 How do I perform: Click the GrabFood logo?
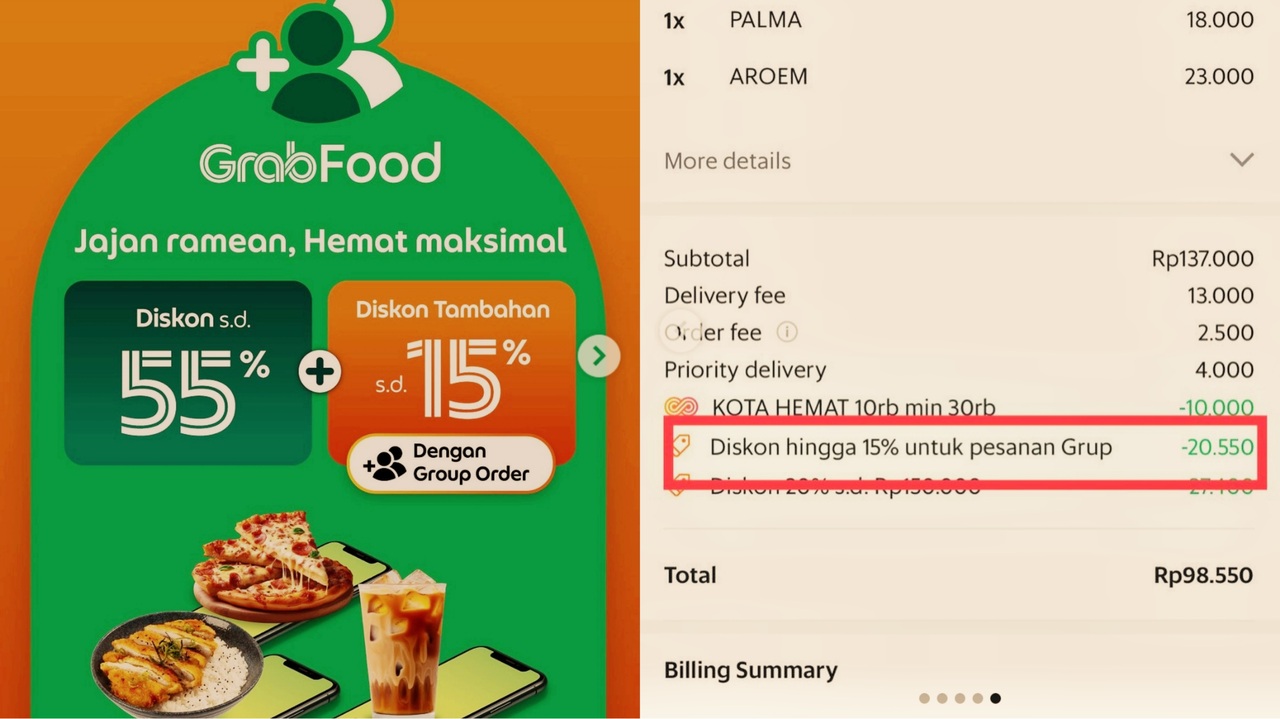[320, 163]
